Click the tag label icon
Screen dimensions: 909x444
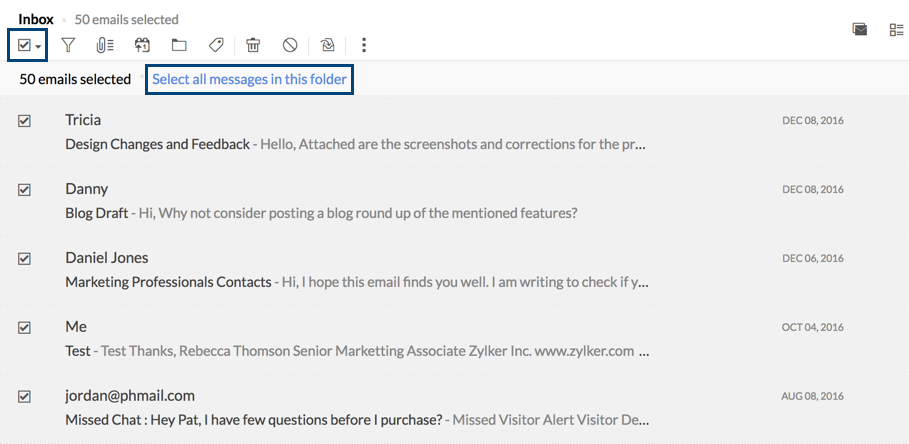point(215,45)
